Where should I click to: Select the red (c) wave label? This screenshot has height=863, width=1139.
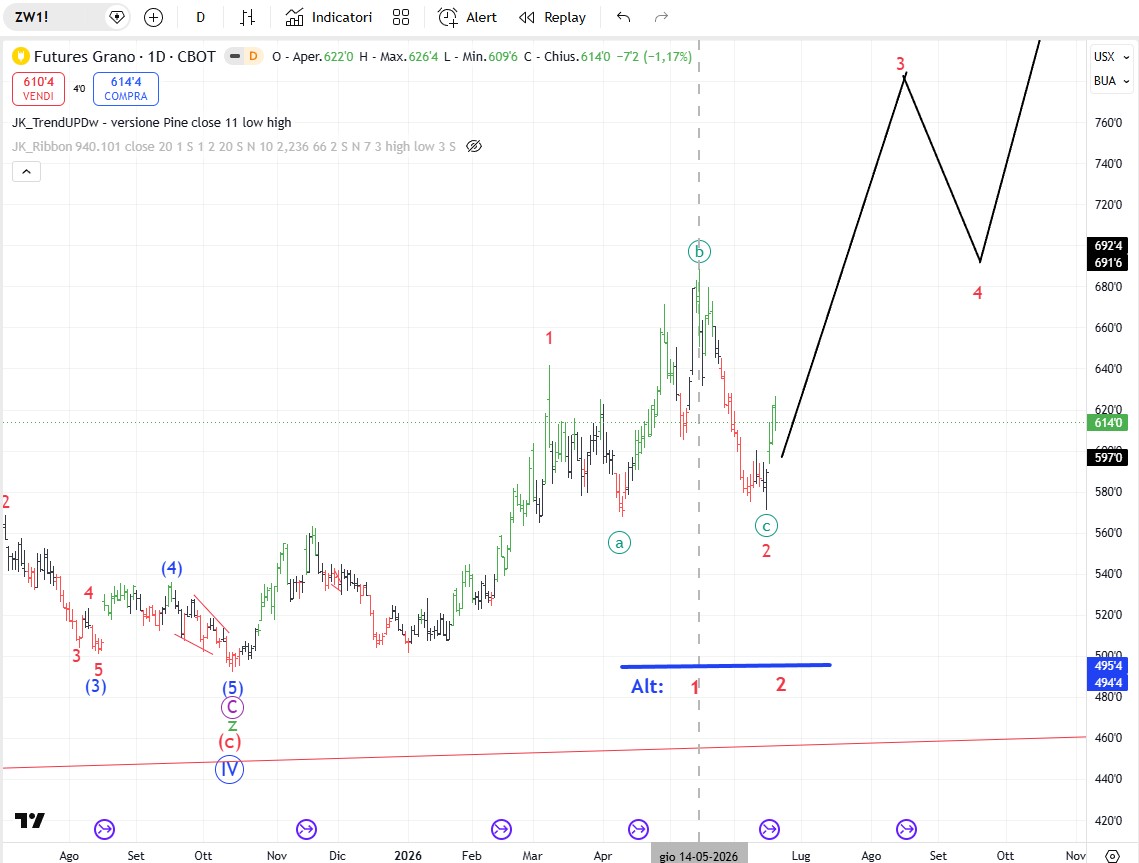click(x=230, y=742)
